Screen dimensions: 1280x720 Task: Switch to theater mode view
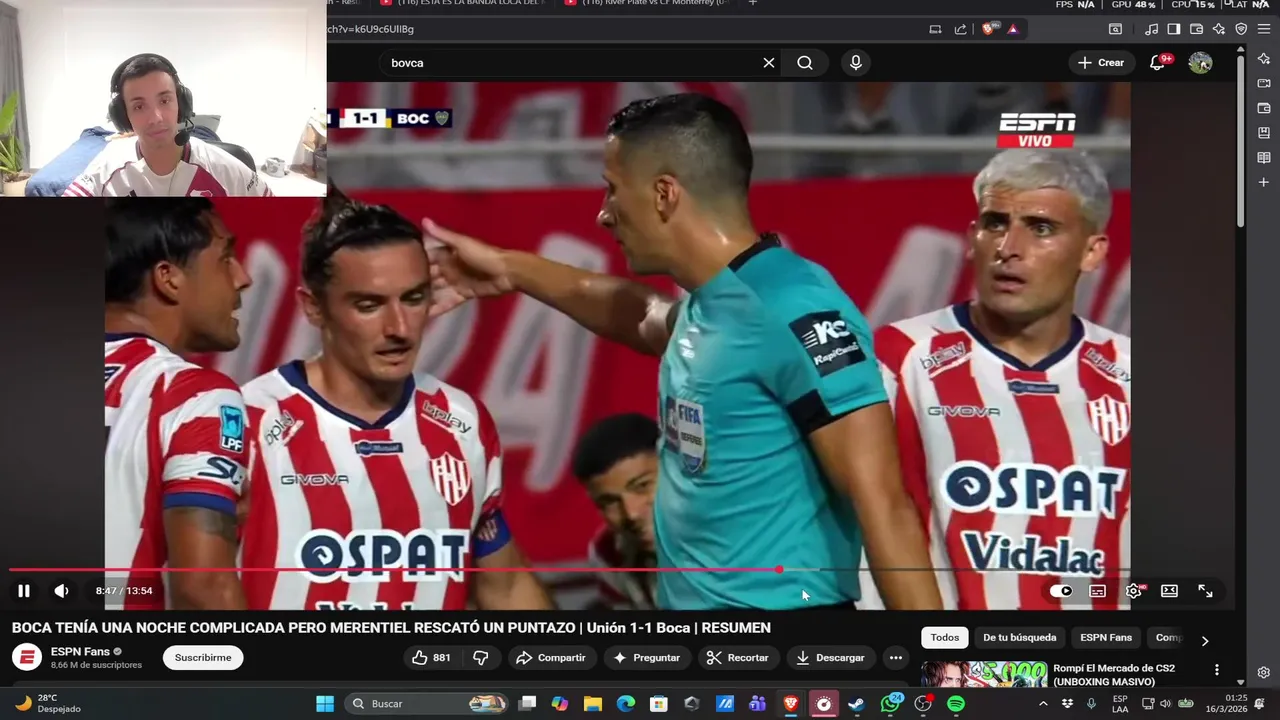pyautogui.click(x=1169, y=591)
